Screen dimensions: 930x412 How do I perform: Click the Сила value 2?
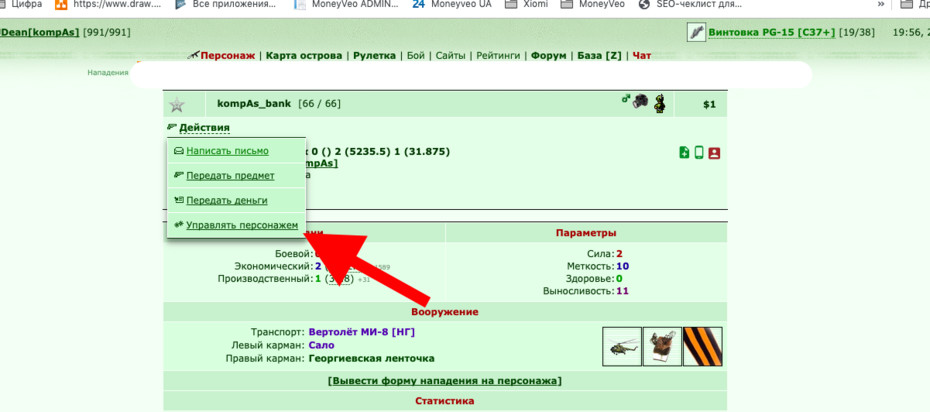click(619, 254)
